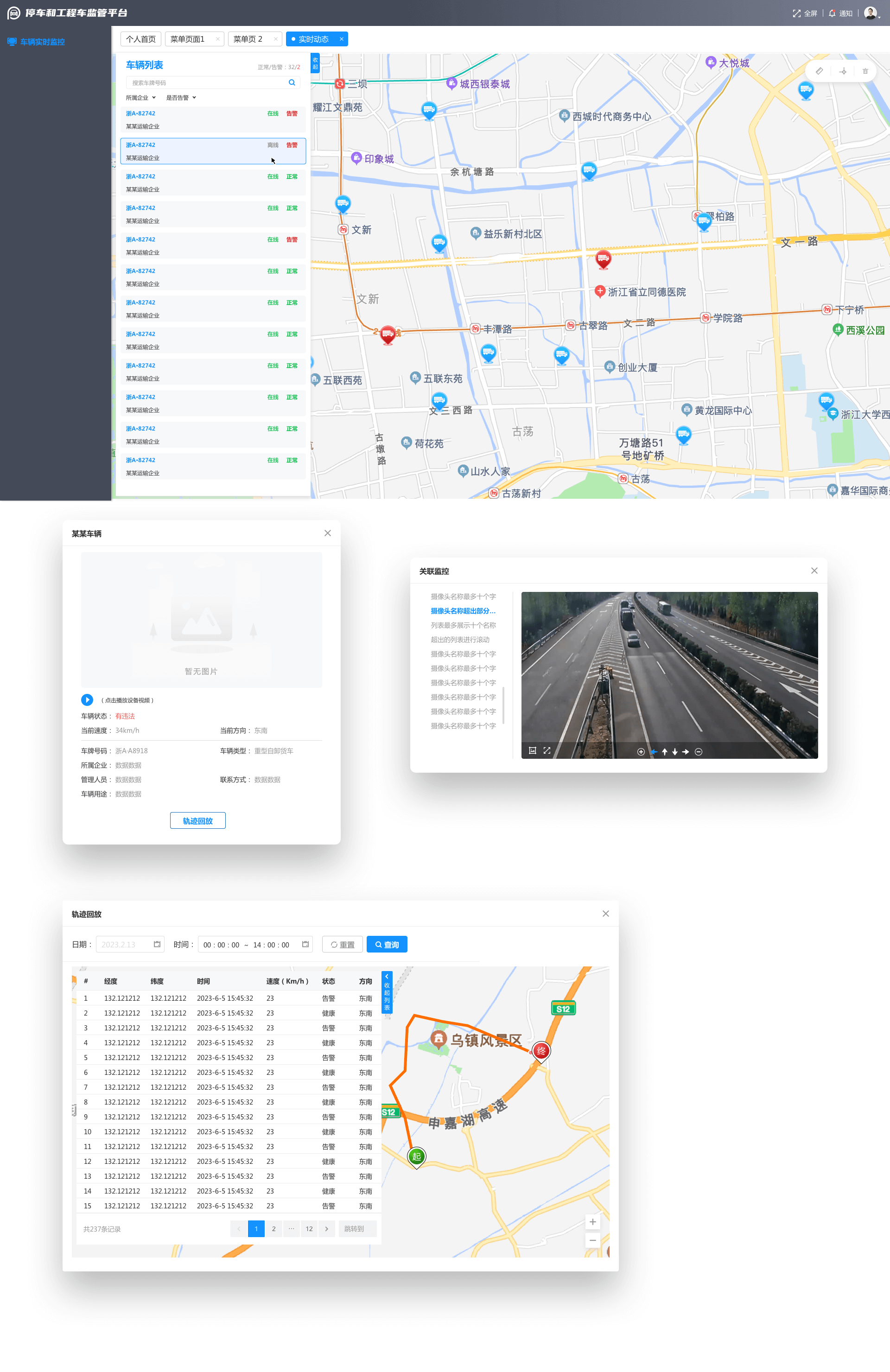Image resolution: width=890 pixels, height=1372 pixels.
Task: Click the 轨迹回放 button in vehicle popup
Action: click(198, 820)
